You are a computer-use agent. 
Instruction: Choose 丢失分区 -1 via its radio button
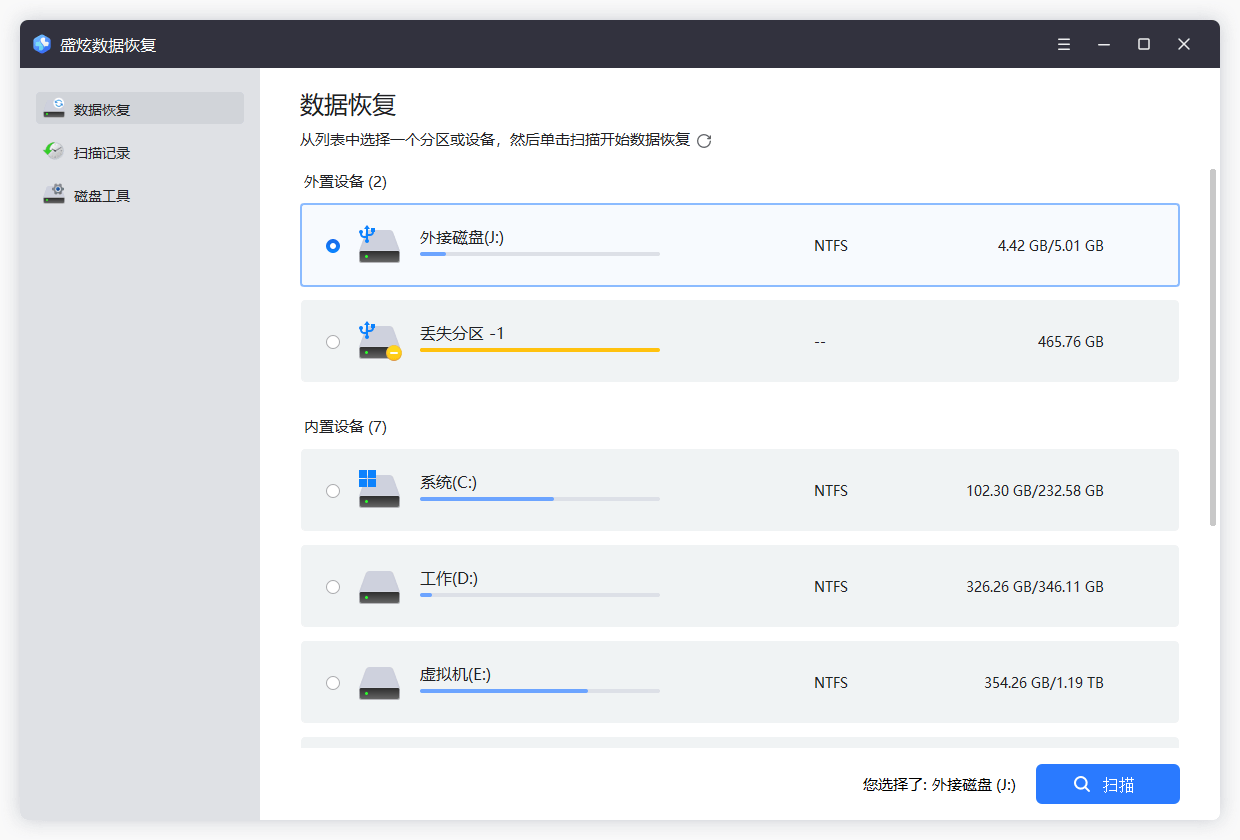click(x=333, y=341)
